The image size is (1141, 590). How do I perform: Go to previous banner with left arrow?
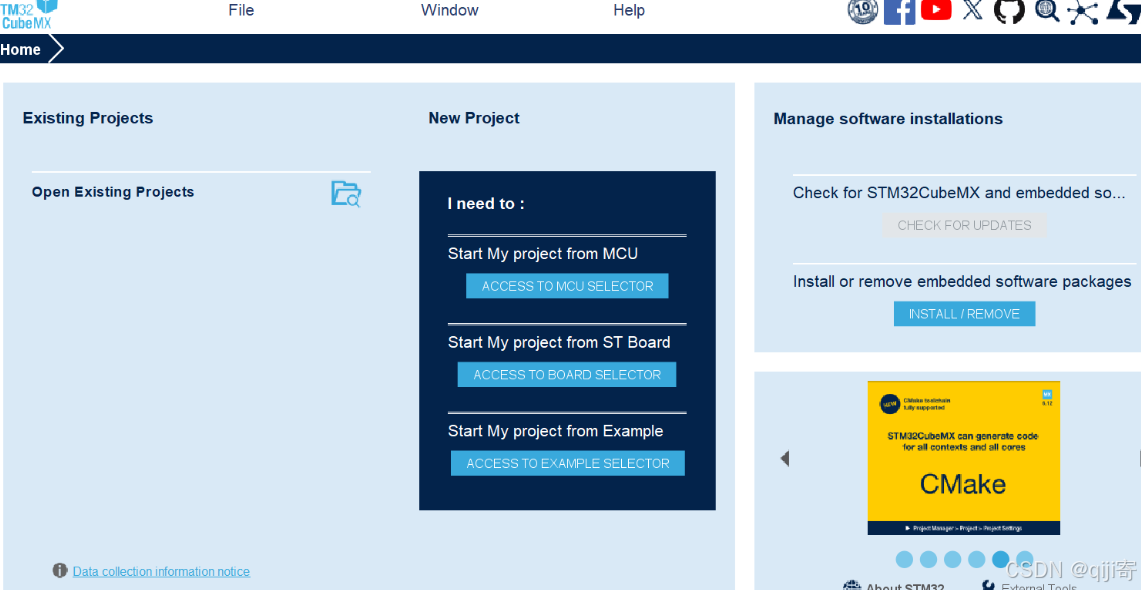(x=784, y=458)
